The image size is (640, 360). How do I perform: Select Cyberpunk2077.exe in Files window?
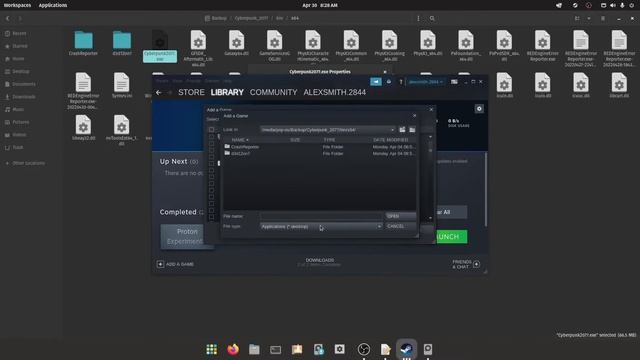(160, 46)
